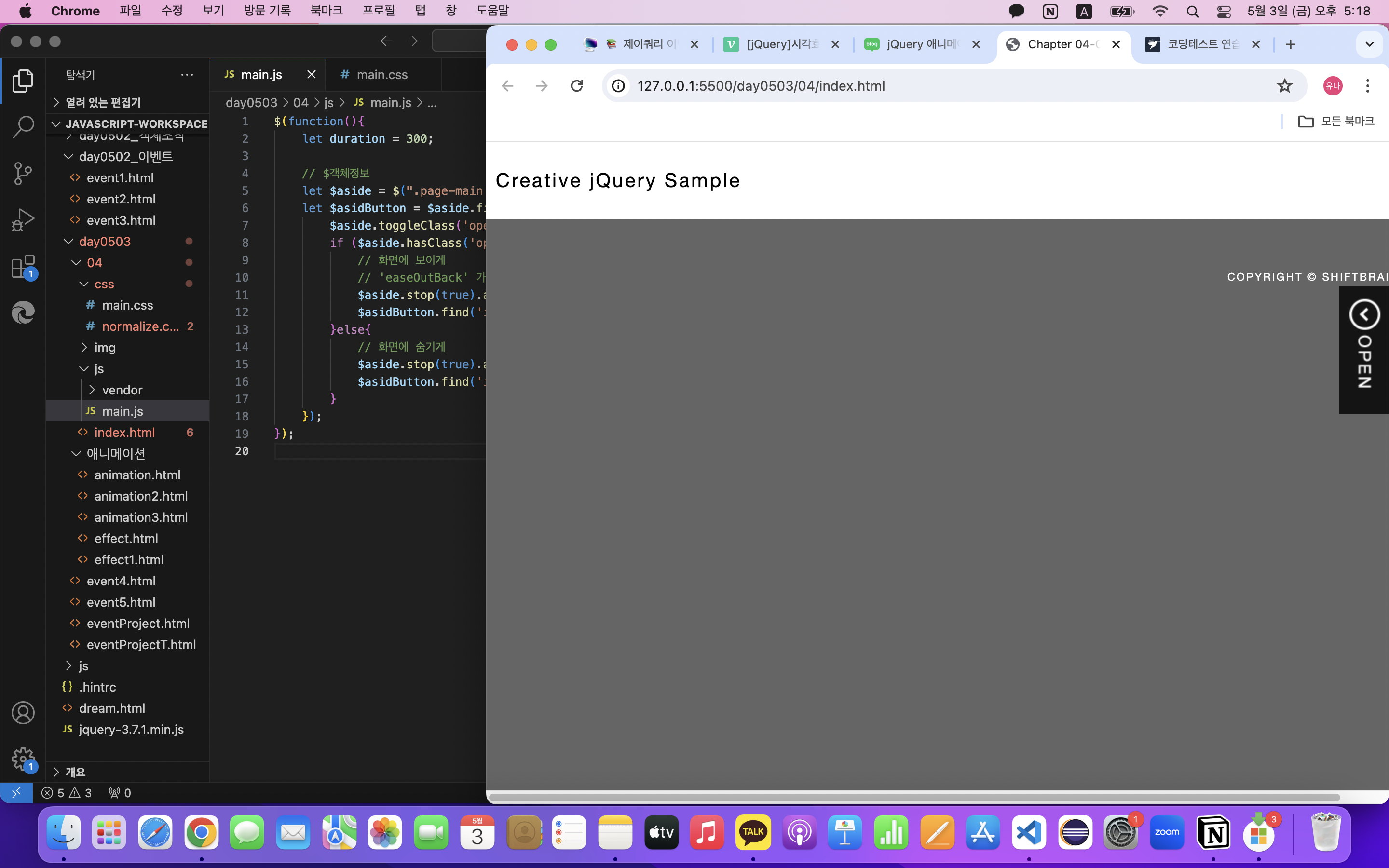The width and height of the screenshot is (1389, 868).
Task: Open macOS Control Center toggle icon
Action: point(1223,11)
